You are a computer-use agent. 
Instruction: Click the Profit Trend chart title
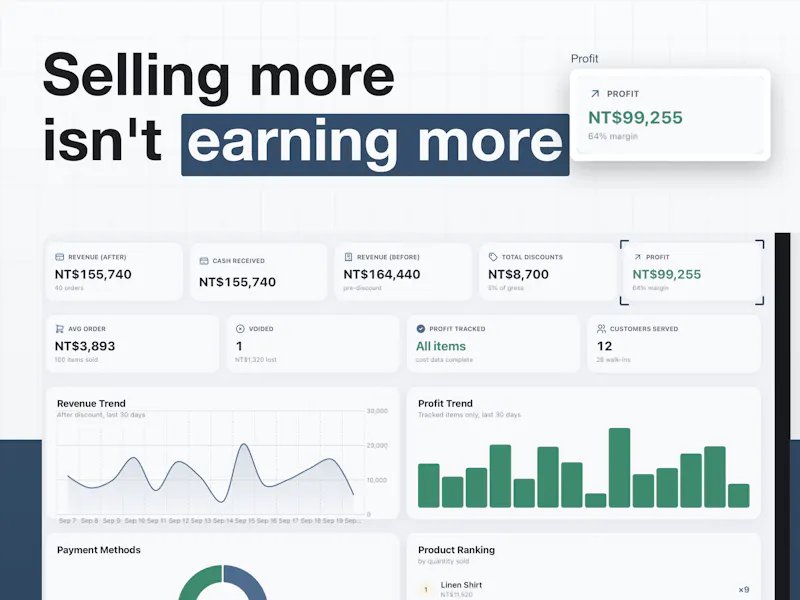tap(445, 404)
